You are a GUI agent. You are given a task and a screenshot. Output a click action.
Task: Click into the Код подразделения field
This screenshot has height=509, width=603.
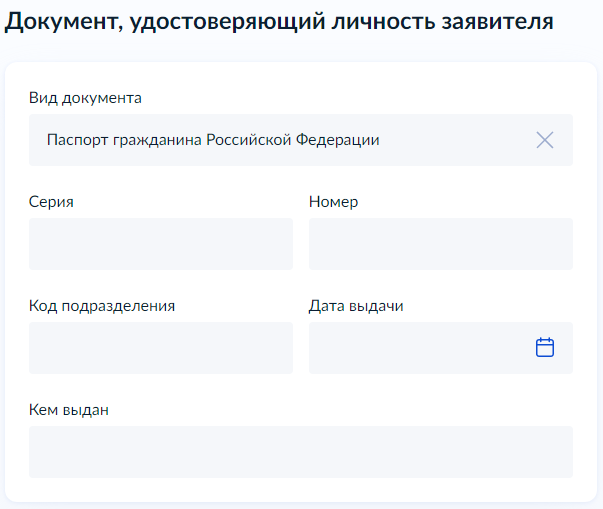click(x=161, y=348)
